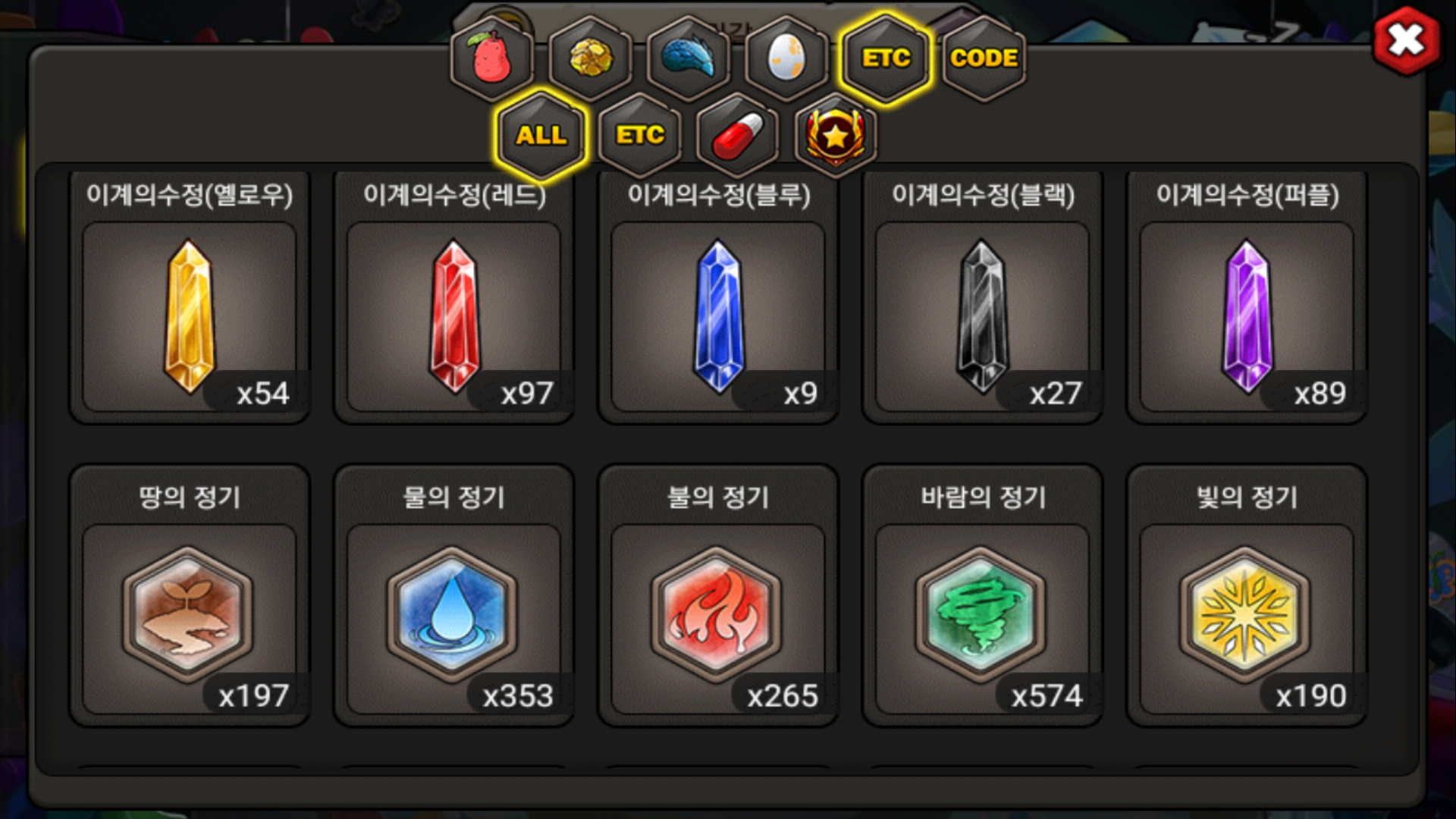This screenshot has width=1456, height=819.
Task: Choose the second-row ETC sub-filter
Action: pos(639,136)
